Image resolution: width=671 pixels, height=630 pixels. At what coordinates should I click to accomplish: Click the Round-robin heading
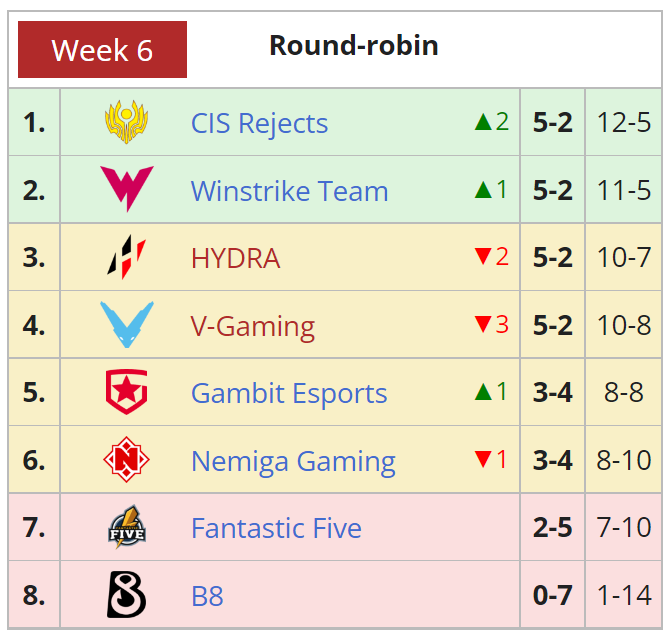coord(354,45)
